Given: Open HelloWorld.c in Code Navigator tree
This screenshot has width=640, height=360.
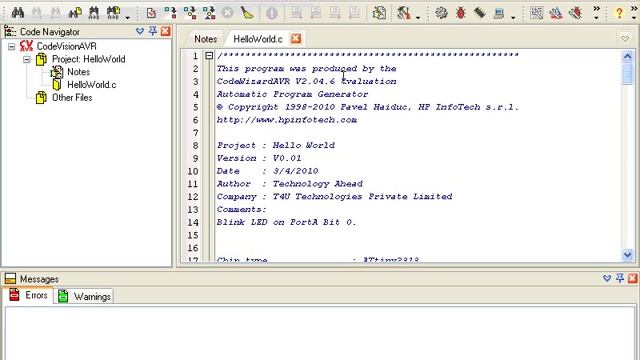Looking at the screenshot, I should [x=91, y=85].
